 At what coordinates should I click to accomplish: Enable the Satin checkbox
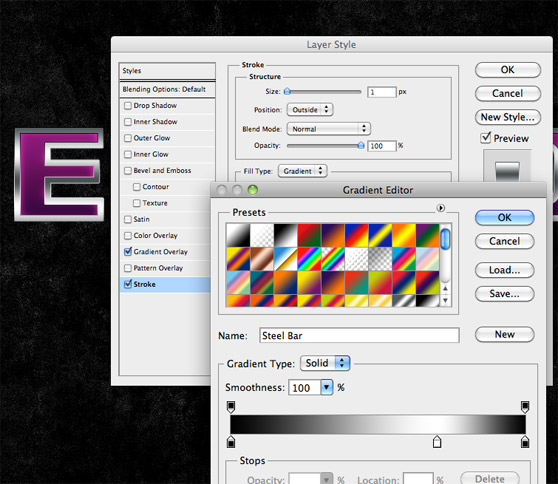(x=128, y=220)
